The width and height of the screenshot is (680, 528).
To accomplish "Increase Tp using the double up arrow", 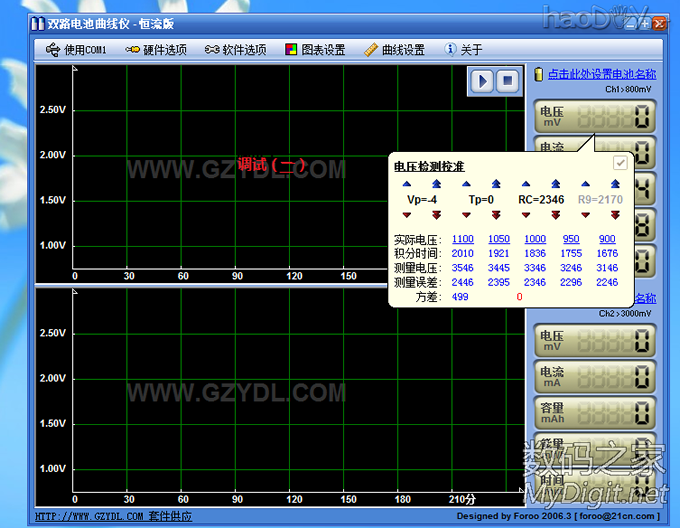I will pyautogui.click(x=495, y=184).
